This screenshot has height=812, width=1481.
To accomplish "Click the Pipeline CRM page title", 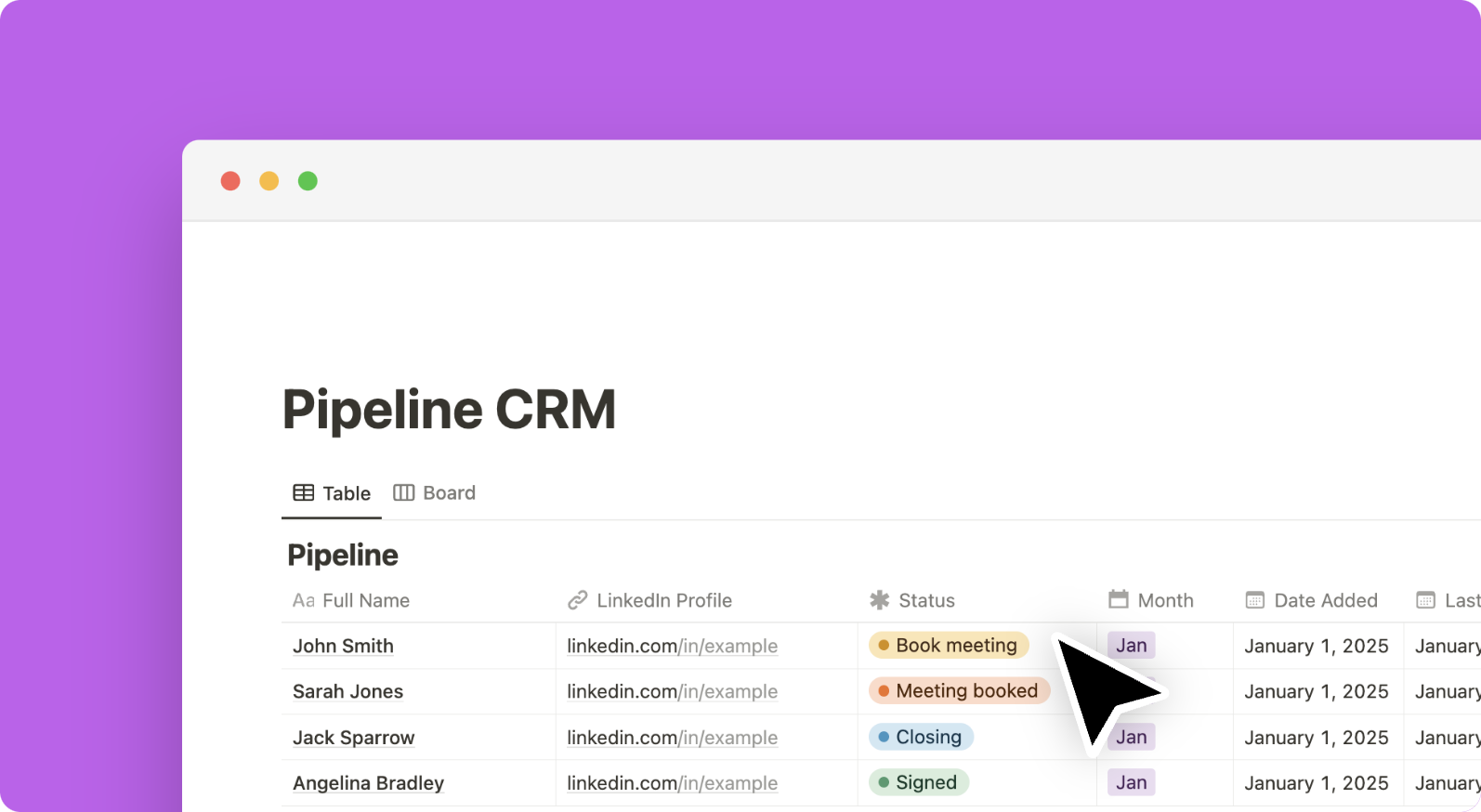I will click(x=449, y=410).
